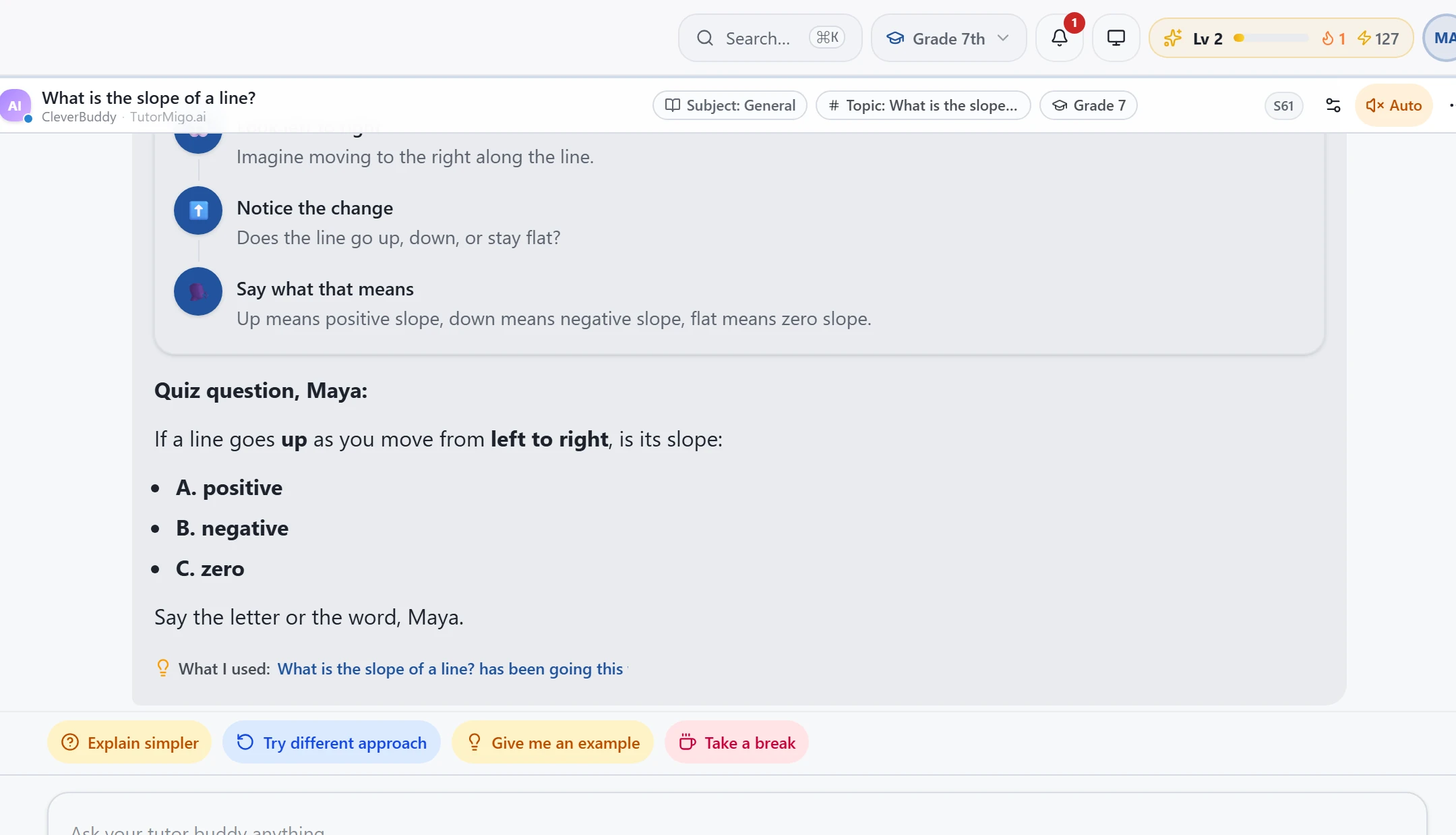Screen dimensions: 1456x835
Task: Click the speaking head step icon
Action: click(x=198, y=291)
